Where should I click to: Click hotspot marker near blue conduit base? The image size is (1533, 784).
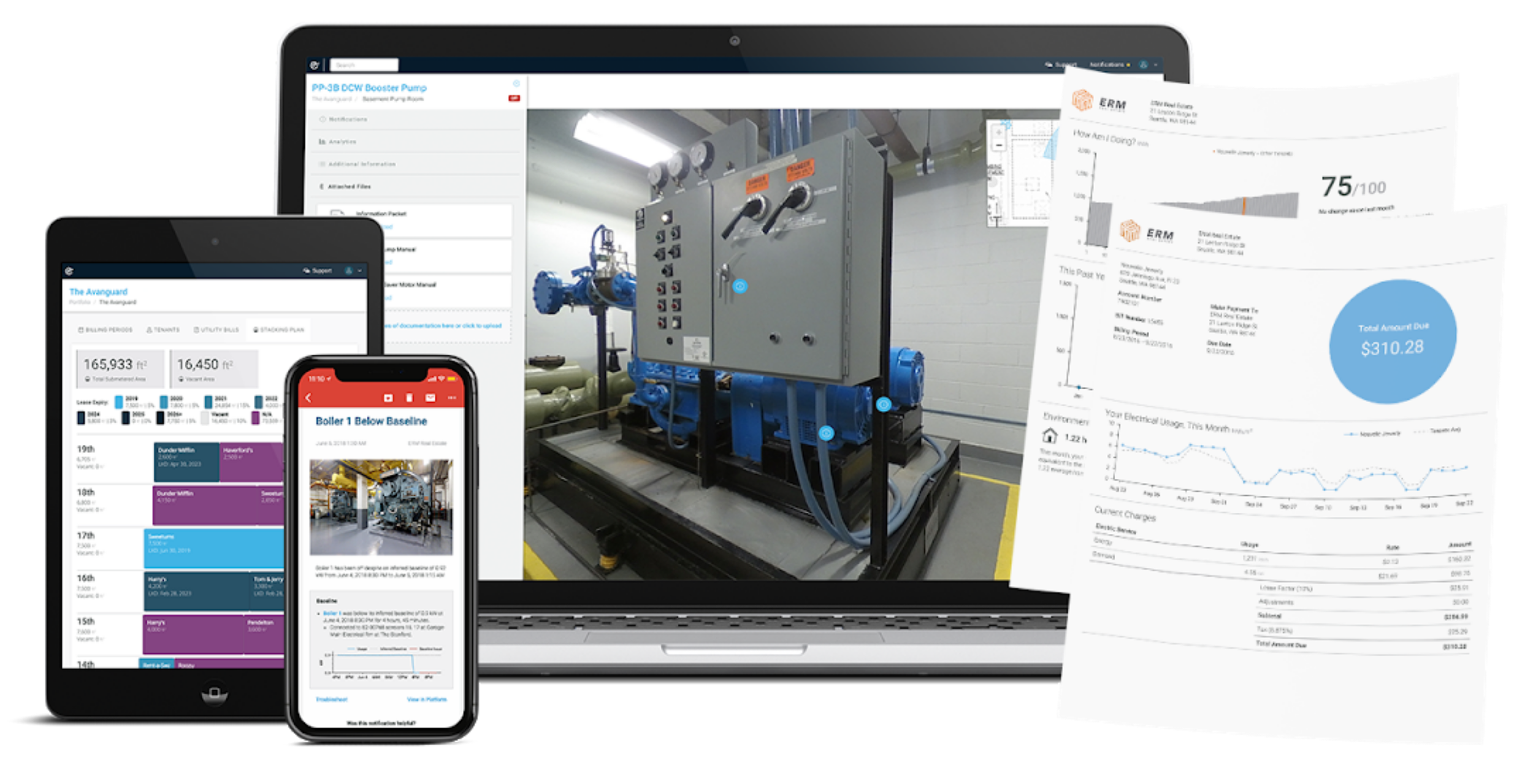click(827, 433)
